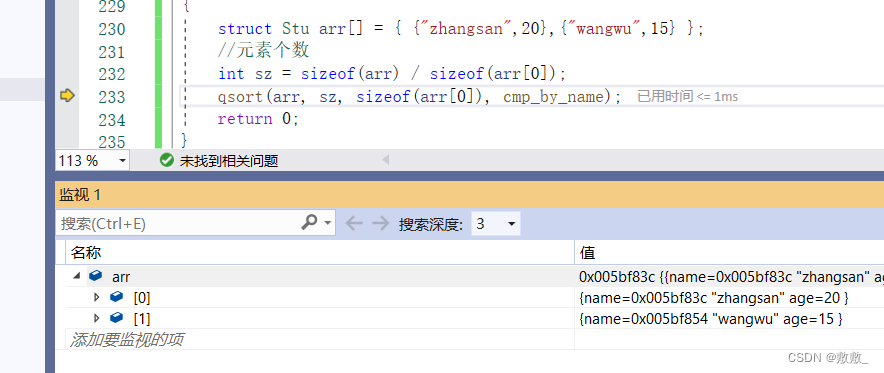This screenshot has height=373, width=884.
Task: Click the scroll-left arrow in the editor's horizontal scrollbar
Action: pos(386,160)
